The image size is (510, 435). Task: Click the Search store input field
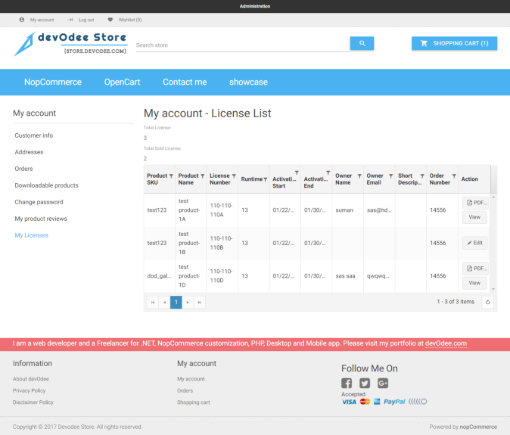click(242, 45)
